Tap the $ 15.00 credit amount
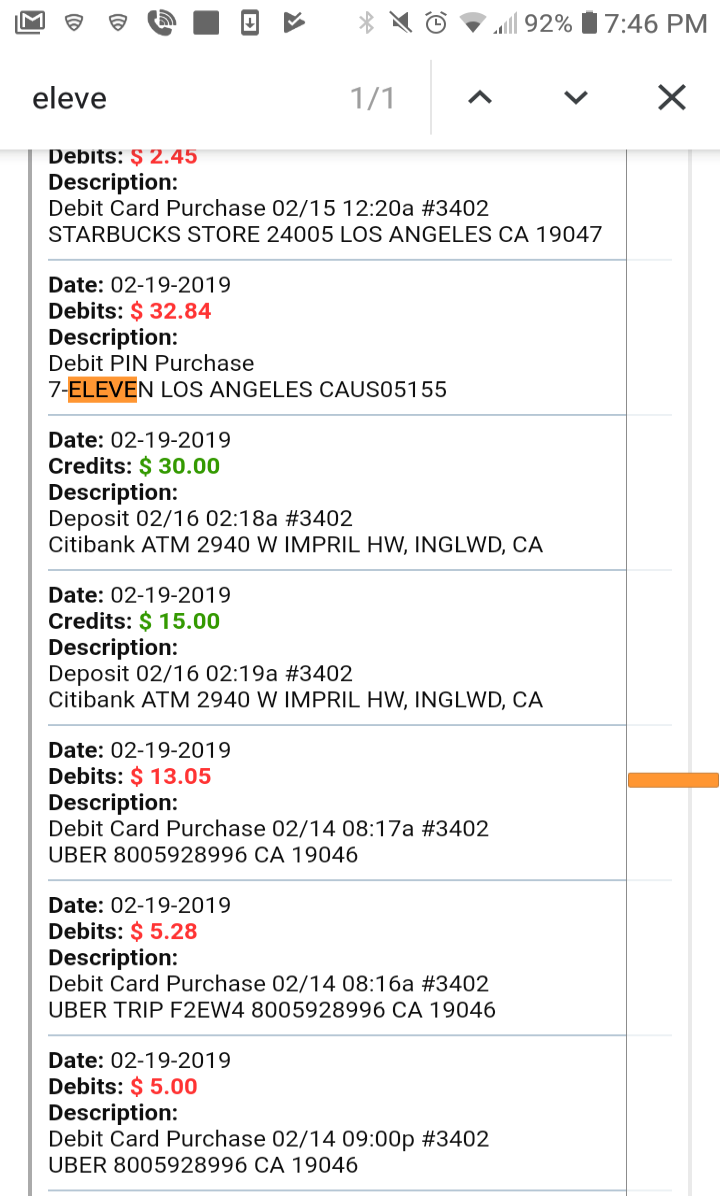This screenshot has width=720, height=1196. (x=179, y=621)
